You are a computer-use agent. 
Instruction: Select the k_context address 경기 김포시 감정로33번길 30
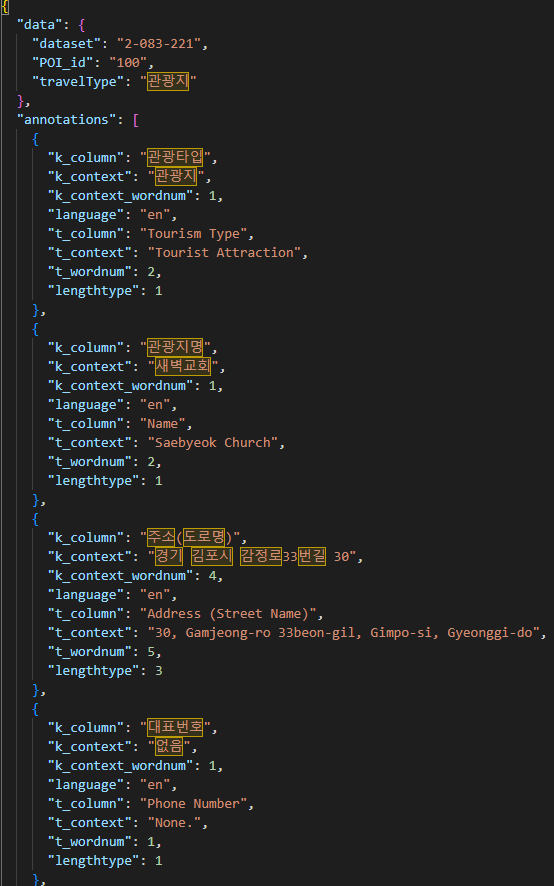click(252, 557)
